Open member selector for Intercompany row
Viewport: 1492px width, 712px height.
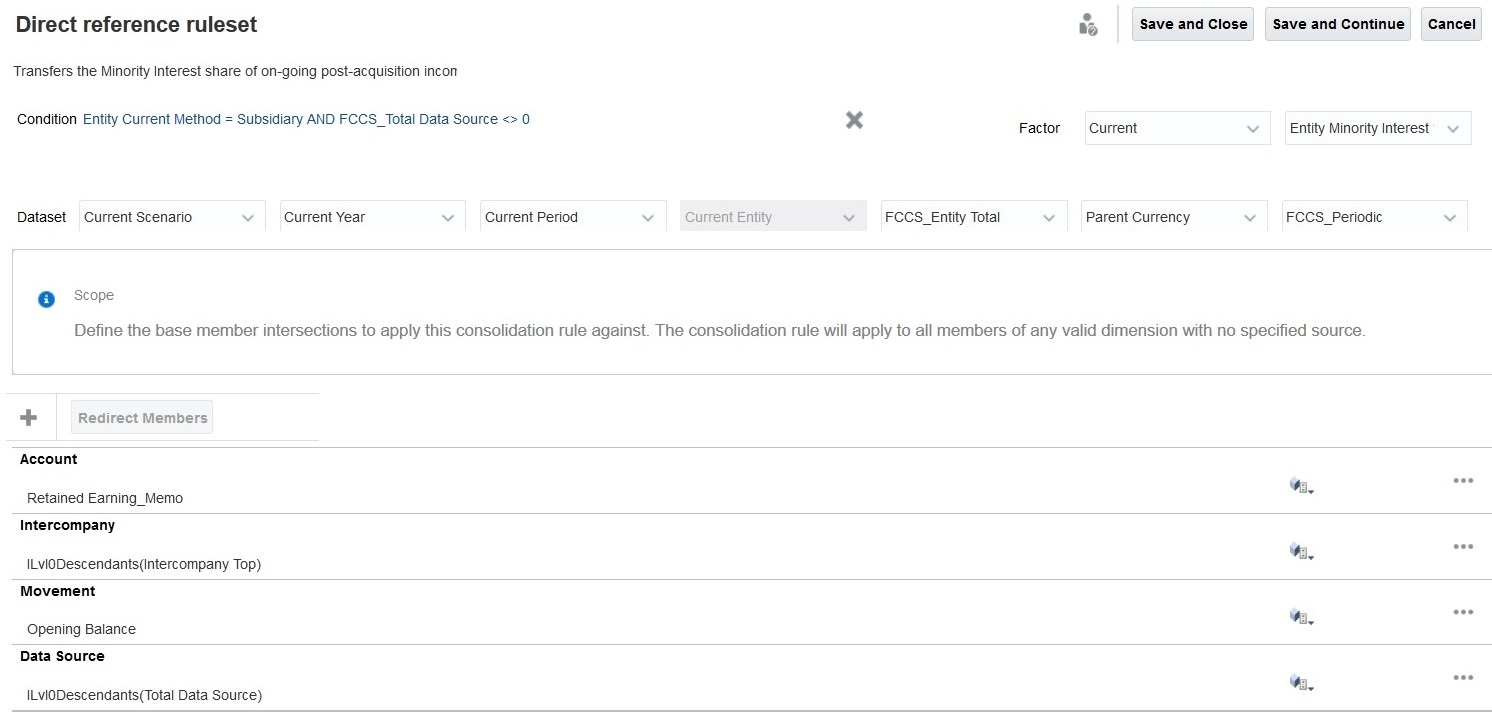coord(1300,552)
